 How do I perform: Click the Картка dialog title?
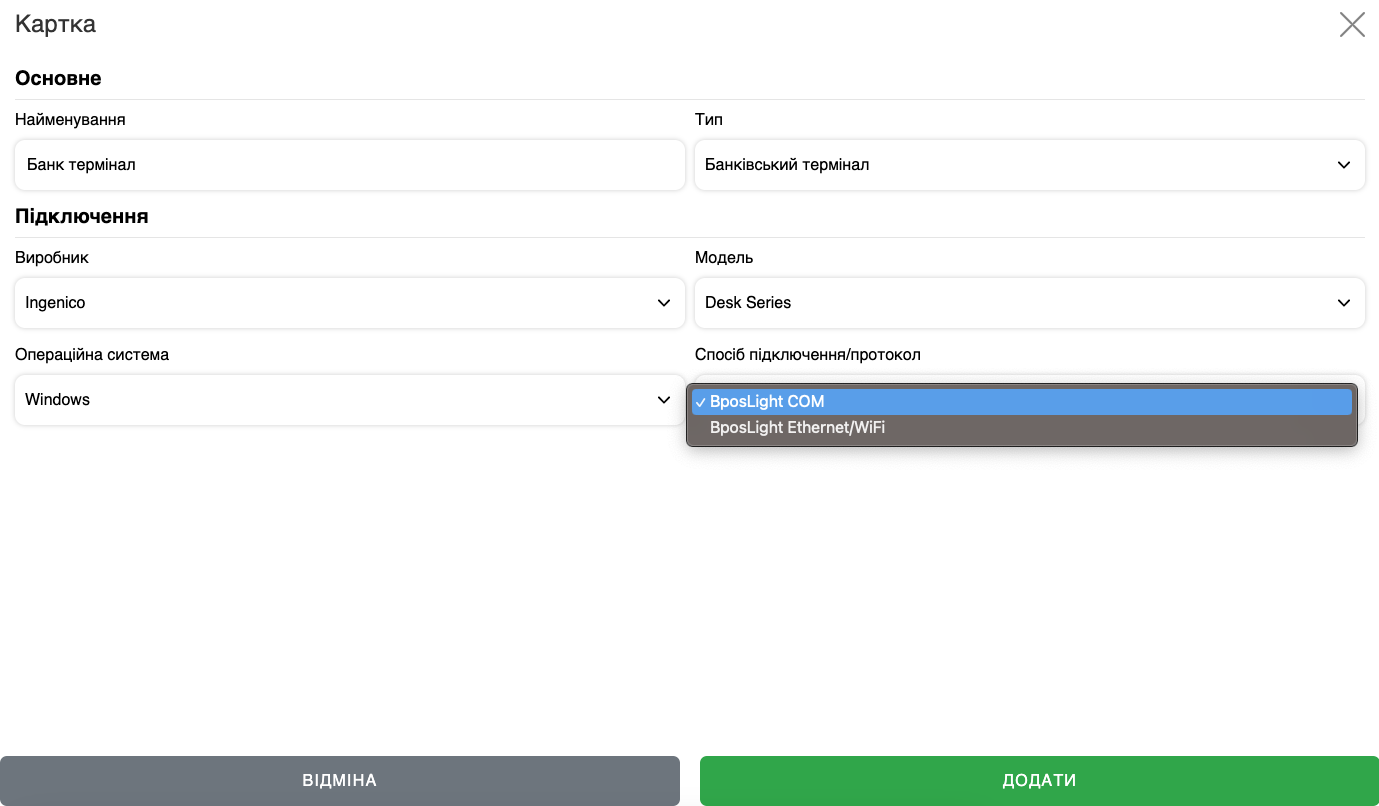(x=56, y=24)
